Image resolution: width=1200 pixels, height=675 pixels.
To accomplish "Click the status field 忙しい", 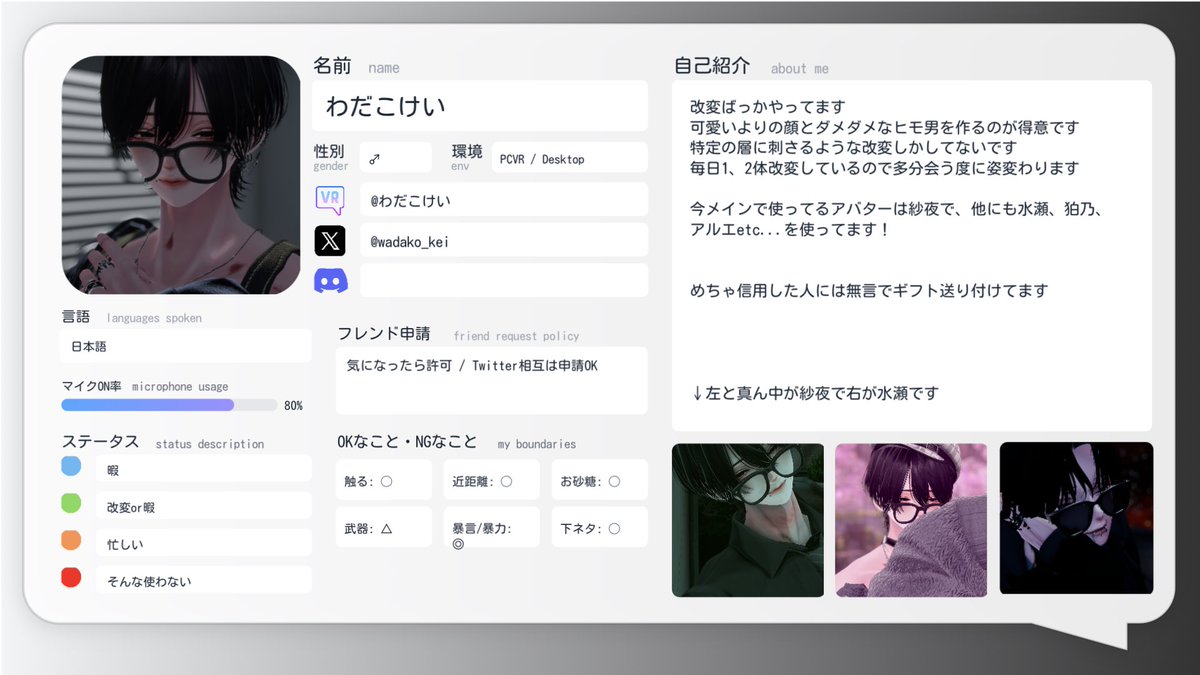I will click(x=204, y=543).
